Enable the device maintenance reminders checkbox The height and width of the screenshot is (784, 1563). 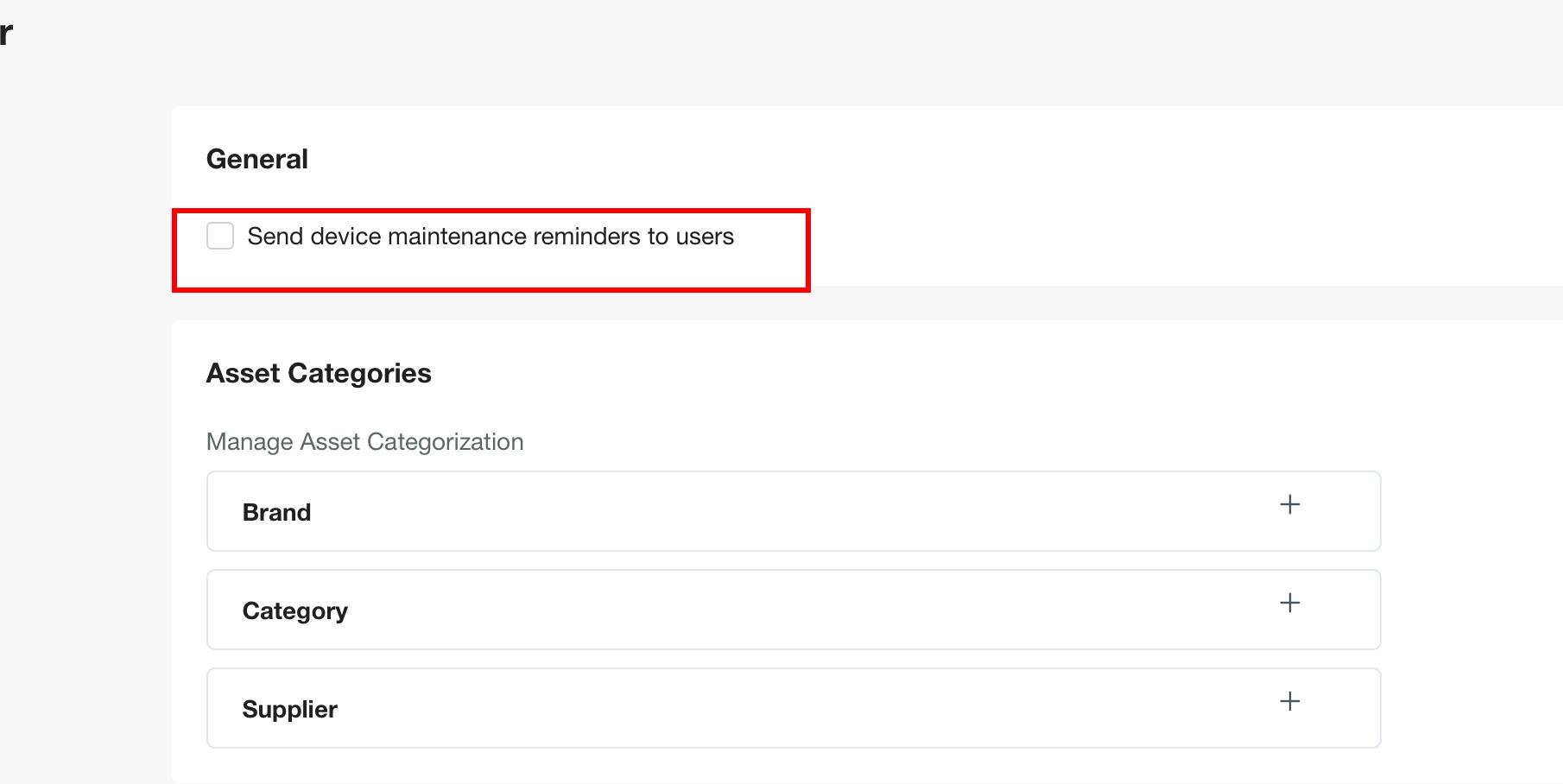click(x=220, y=236)
